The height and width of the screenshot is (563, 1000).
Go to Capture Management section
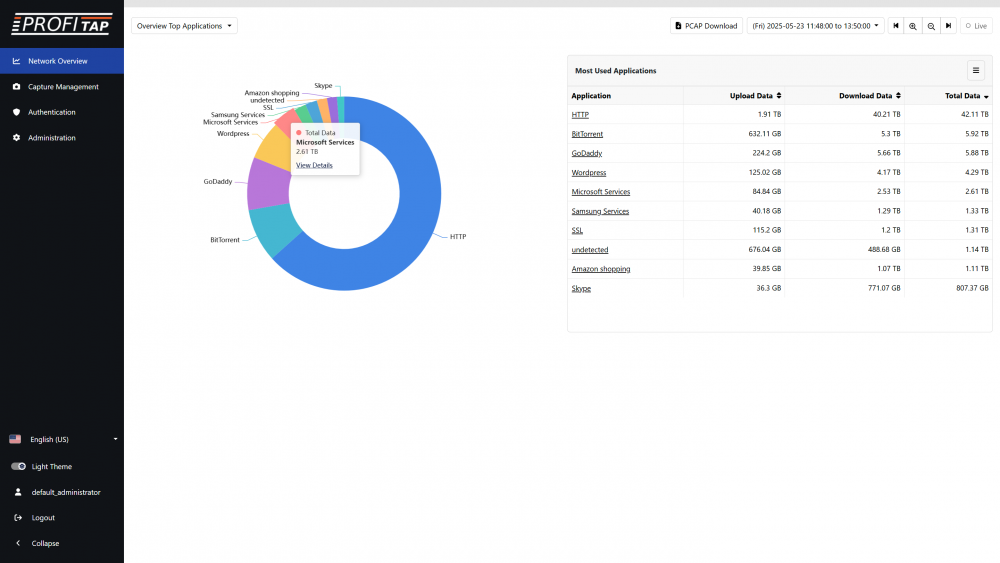pos(62,87)
